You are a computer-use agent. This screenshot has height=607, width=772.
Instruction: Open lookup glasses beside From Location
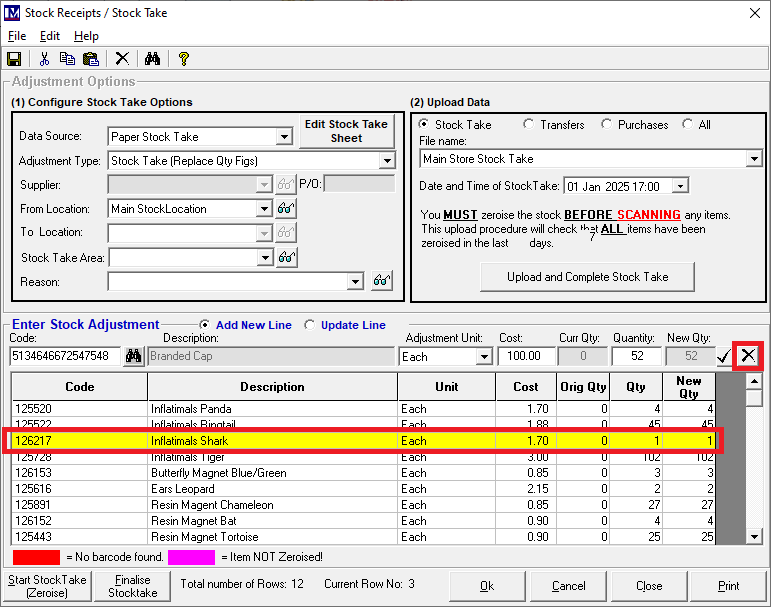click(x=287, y=209)
